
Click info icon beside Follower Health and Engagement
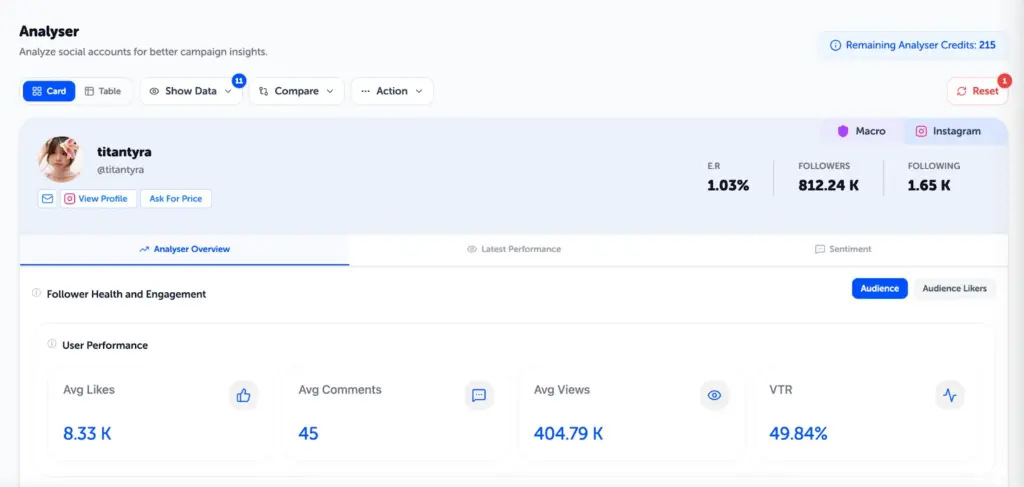[x=36, y=294]
